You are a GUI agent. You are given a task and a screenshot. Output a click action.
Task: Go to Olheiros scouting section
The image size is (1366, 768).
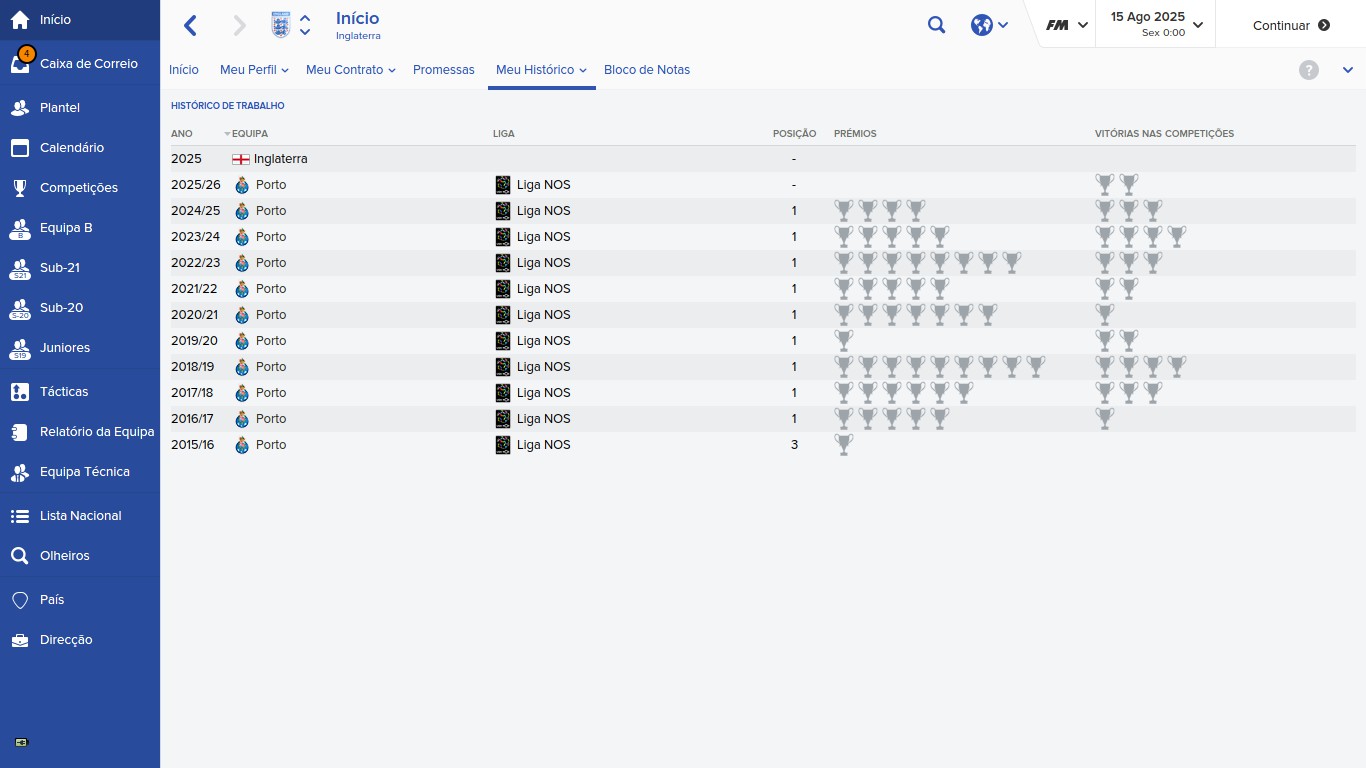coord(64,556)
